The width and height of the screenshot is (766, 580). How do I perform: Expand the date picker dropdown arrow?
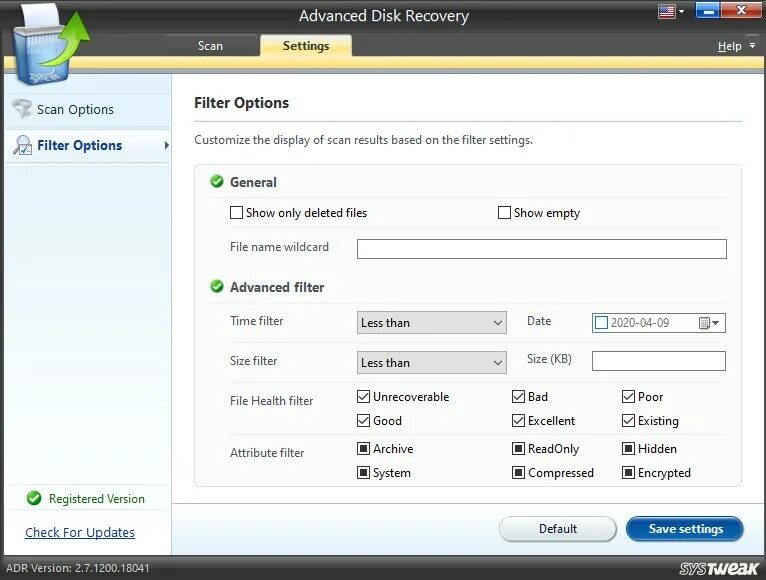click(x=716, y=323)
